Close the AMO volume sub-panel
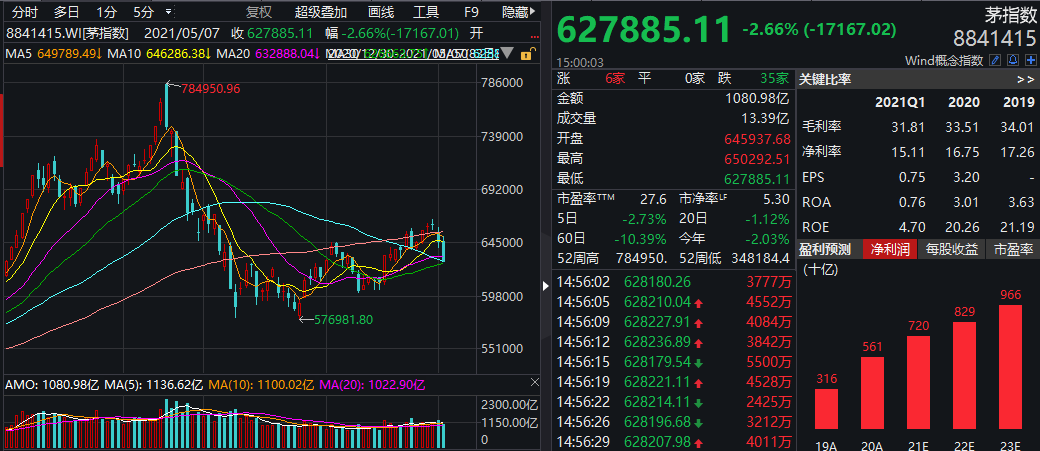The image size is (1040, 451). 535,383
